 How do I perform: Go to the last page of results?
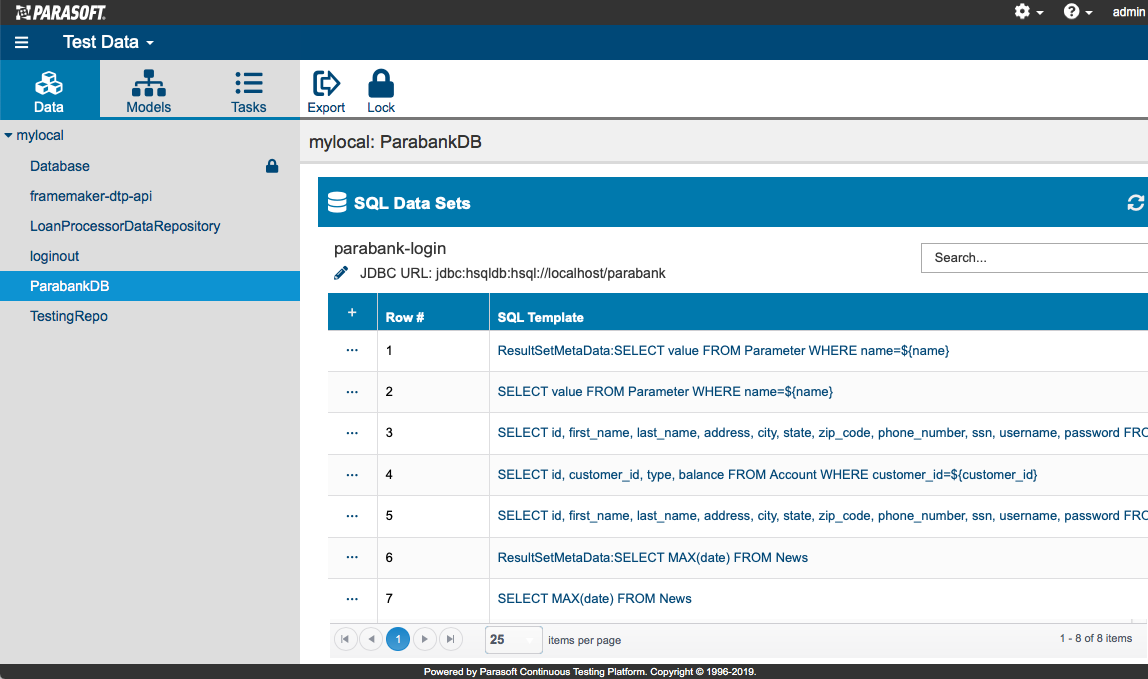[x=451, y=639]
